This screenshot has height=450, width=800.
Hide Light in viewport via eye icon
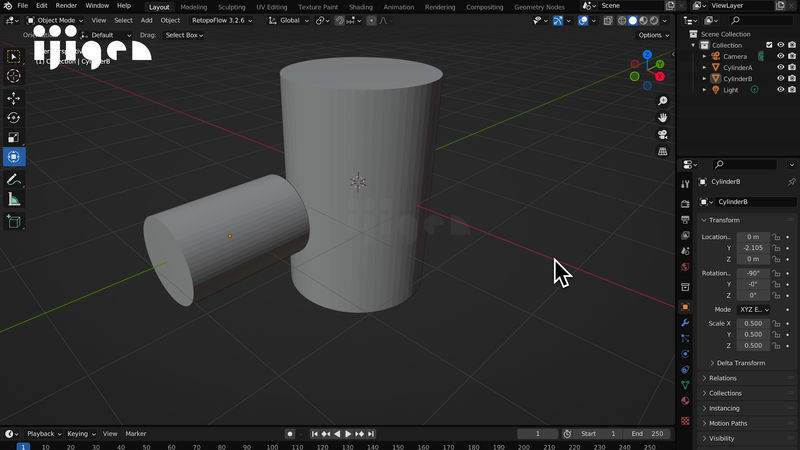781,90
